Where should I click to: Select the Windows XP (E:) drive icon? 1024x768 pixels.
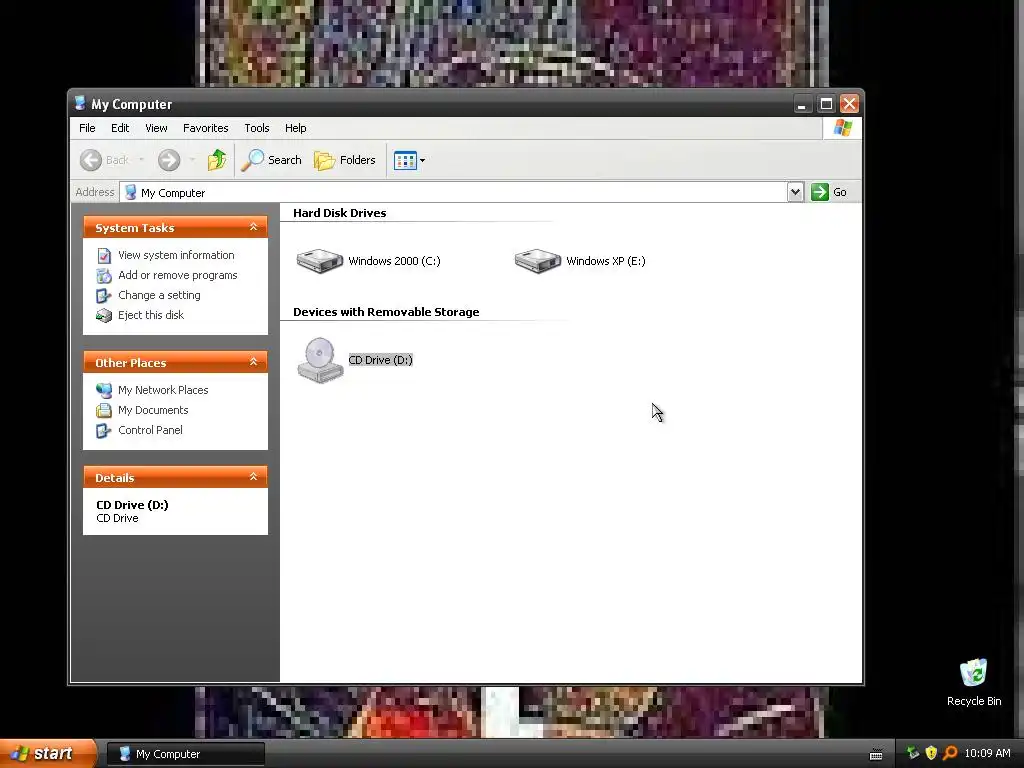[x=537, y=261]
